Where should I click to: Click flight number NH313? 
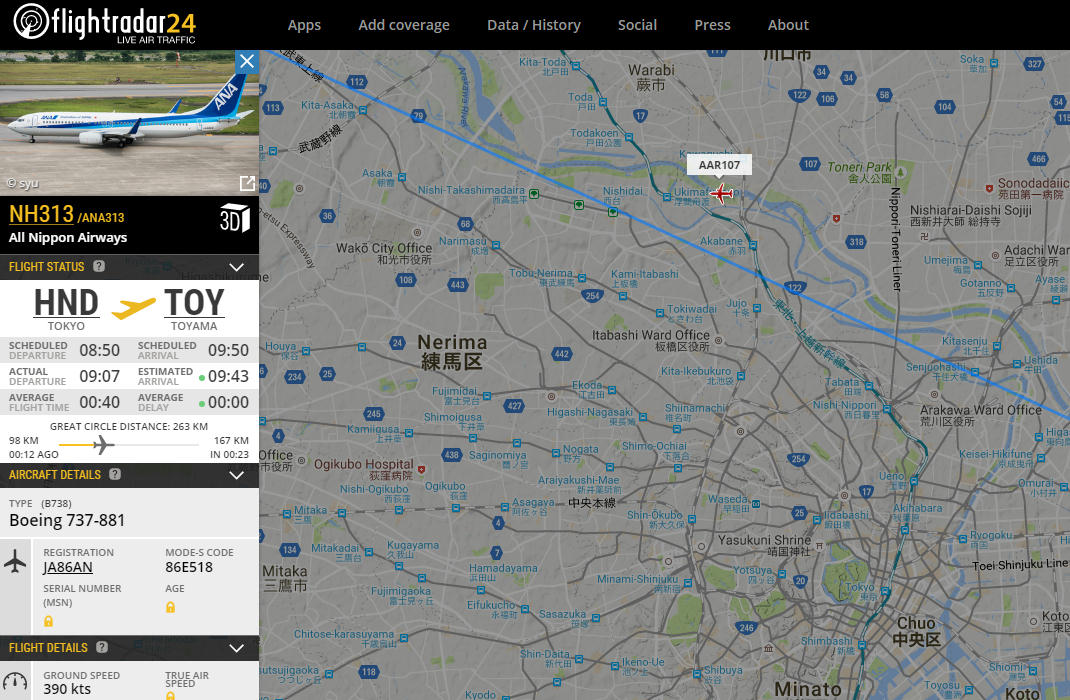pos(41,214)
